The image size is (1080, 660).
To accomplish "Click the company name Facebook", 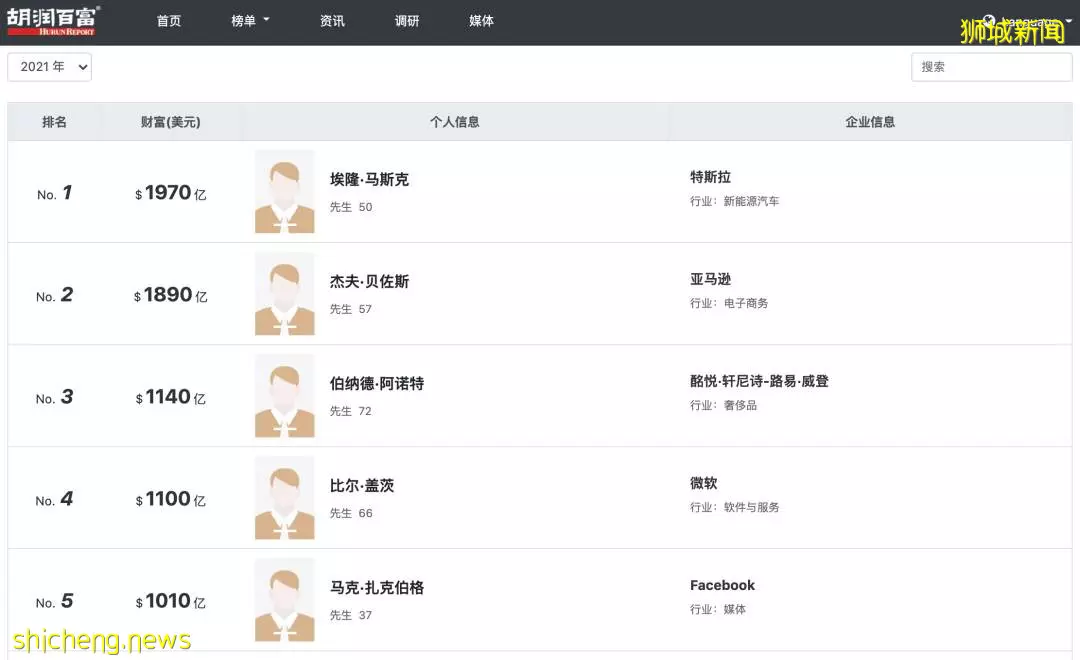I will 723,585.
